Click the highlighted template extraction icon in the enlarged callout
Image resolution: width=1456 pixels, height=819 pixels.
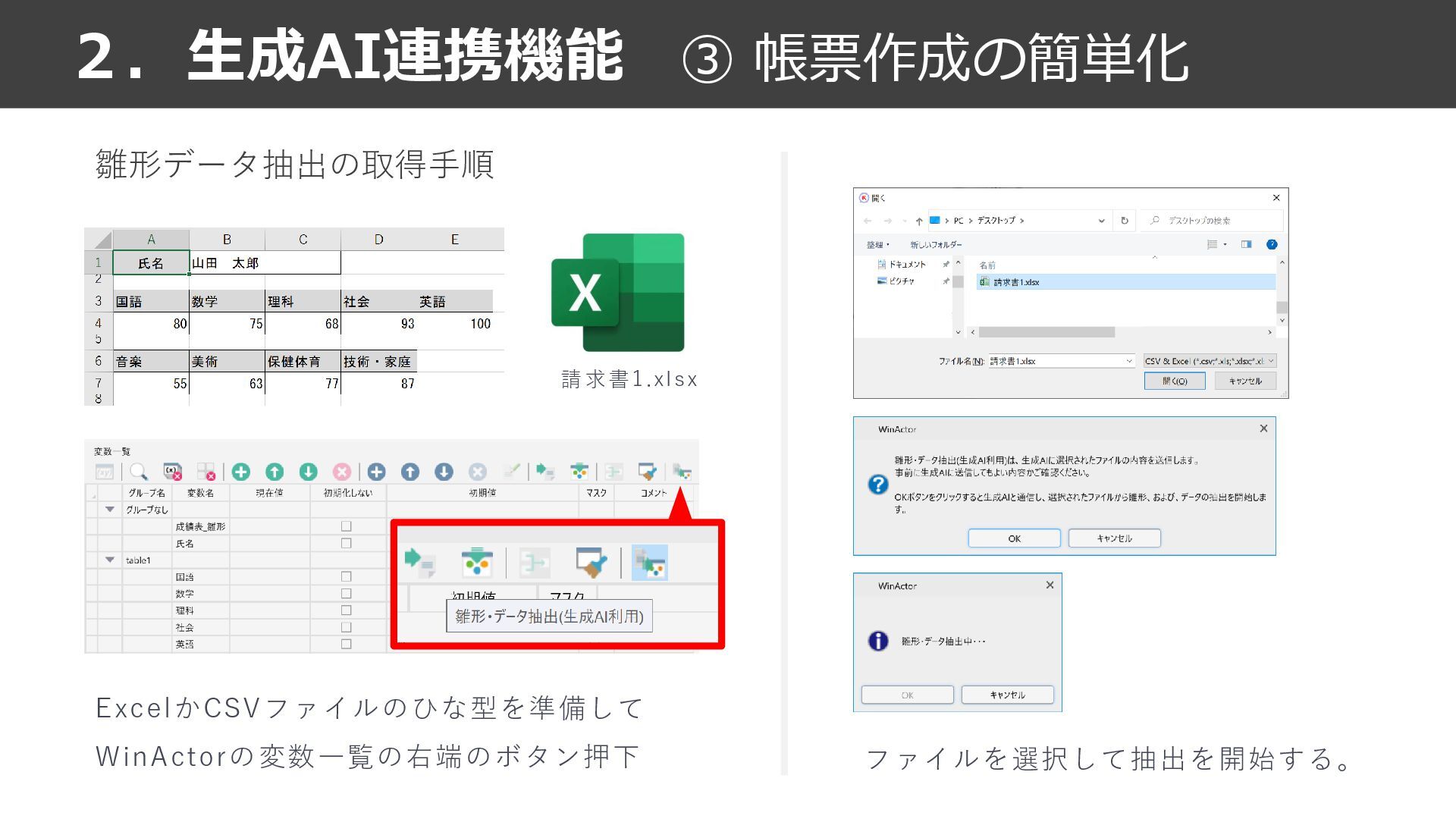click(650, 563)
